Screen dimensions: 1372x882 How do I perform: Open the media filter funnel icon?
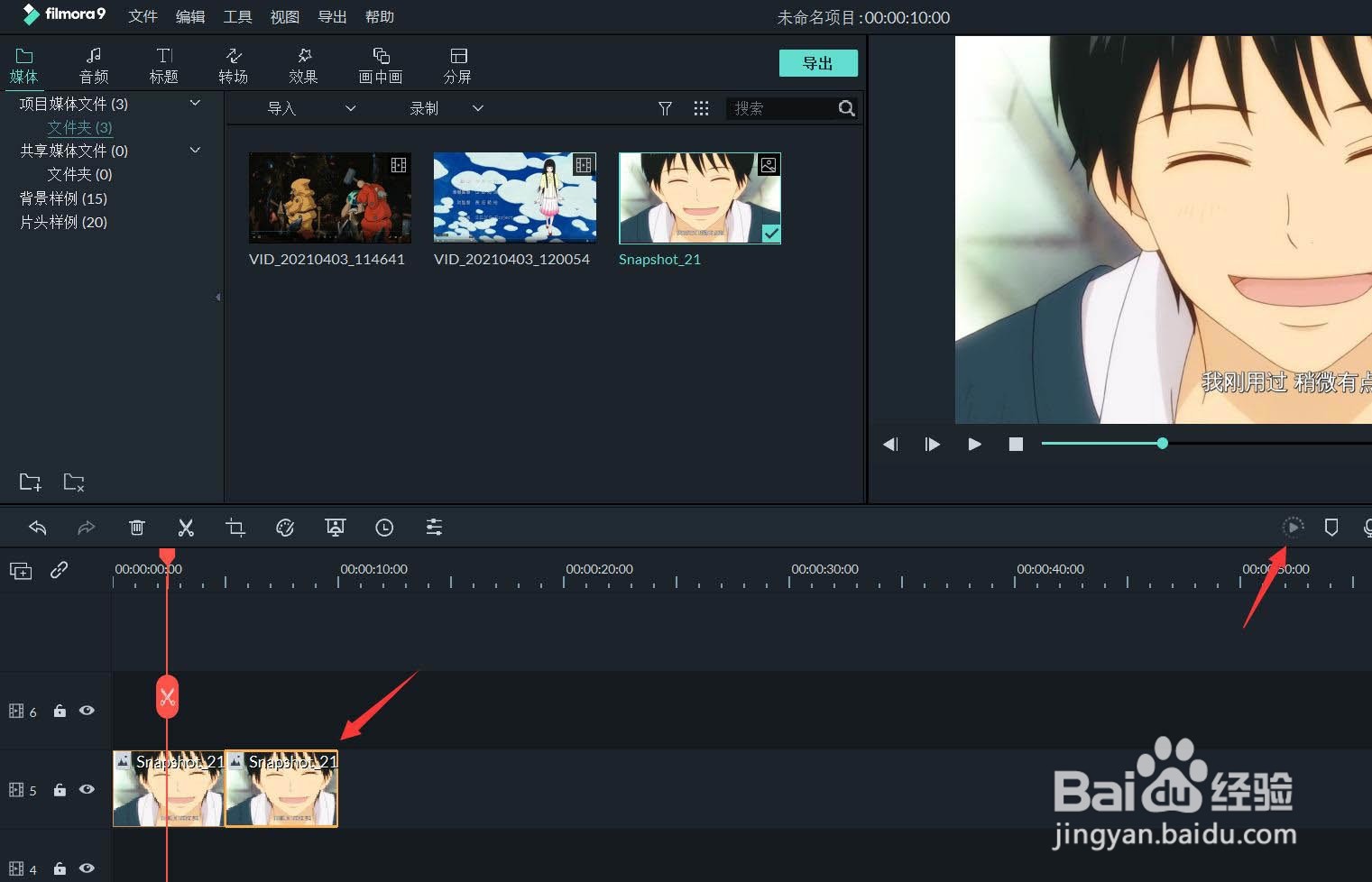click(x=665, y=108)
